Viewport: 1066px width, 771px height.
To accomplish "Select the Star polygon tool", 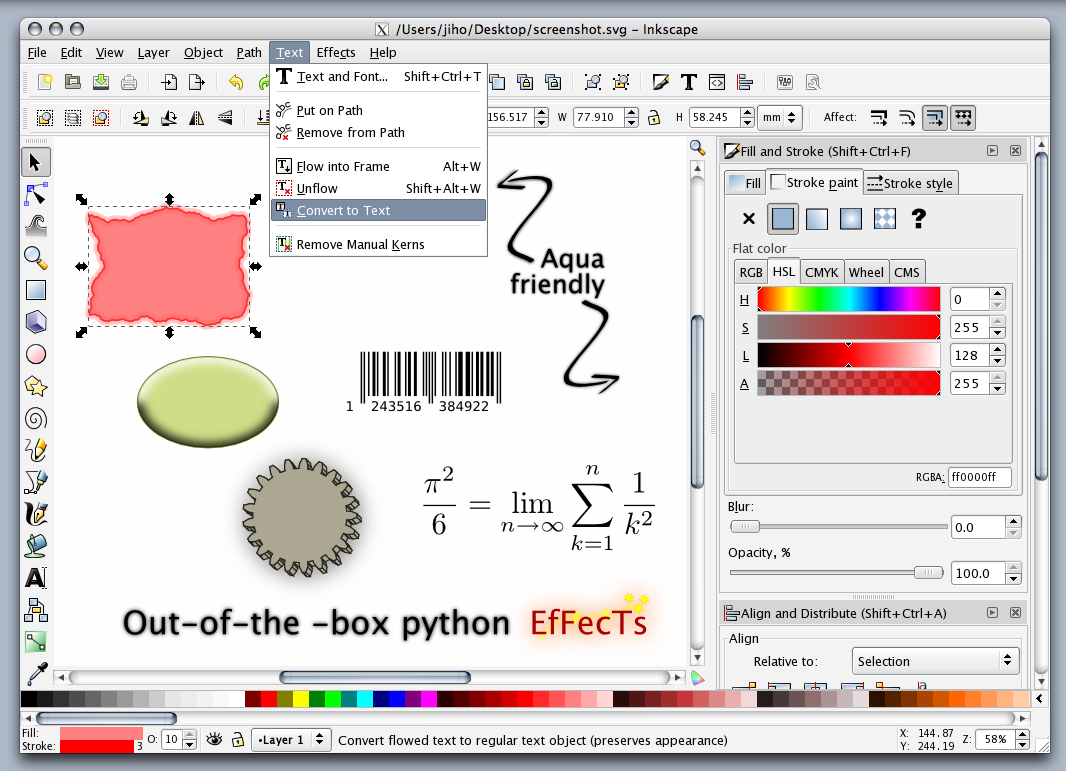I will click(x=36, y=386).
